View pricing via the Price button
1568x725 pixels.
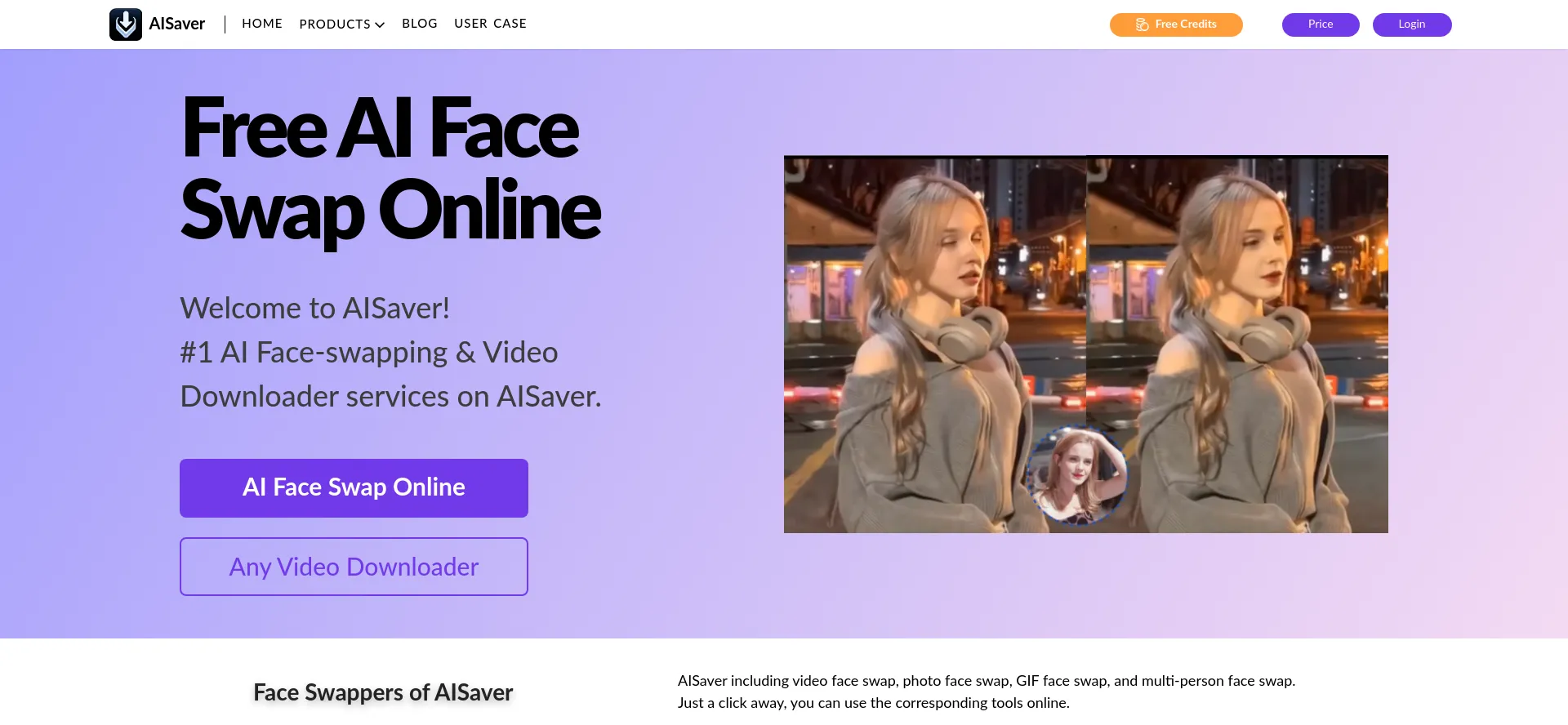(x=1321, y=24)
